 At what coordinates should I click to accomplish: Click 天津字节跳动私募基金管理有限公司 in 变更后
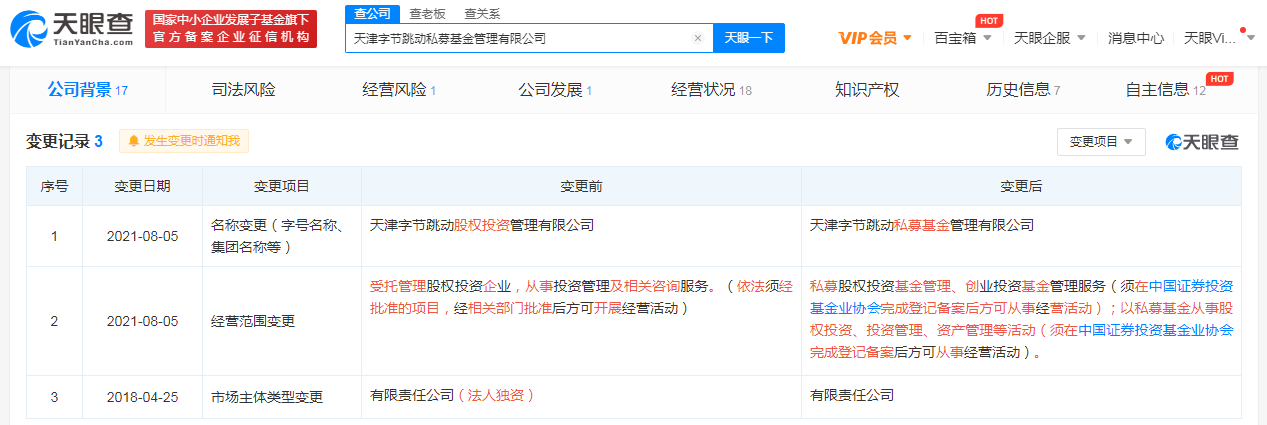(x=922, y=226)
